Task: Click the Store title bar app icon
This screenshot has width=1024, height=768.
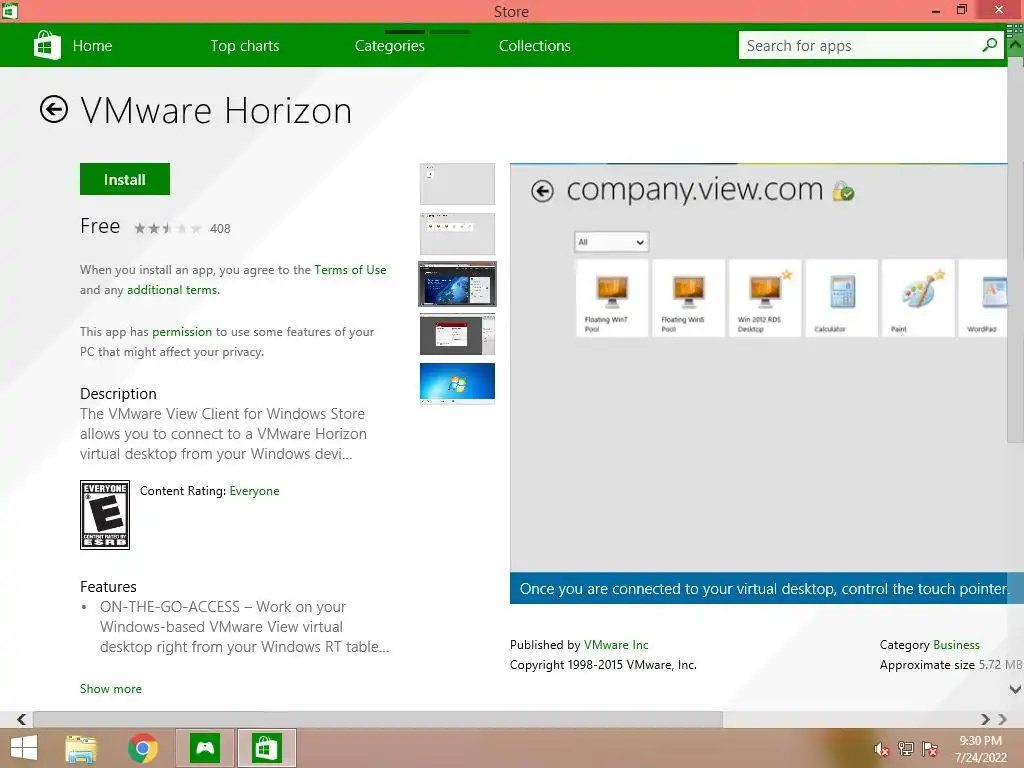Action: coord(10,10)
